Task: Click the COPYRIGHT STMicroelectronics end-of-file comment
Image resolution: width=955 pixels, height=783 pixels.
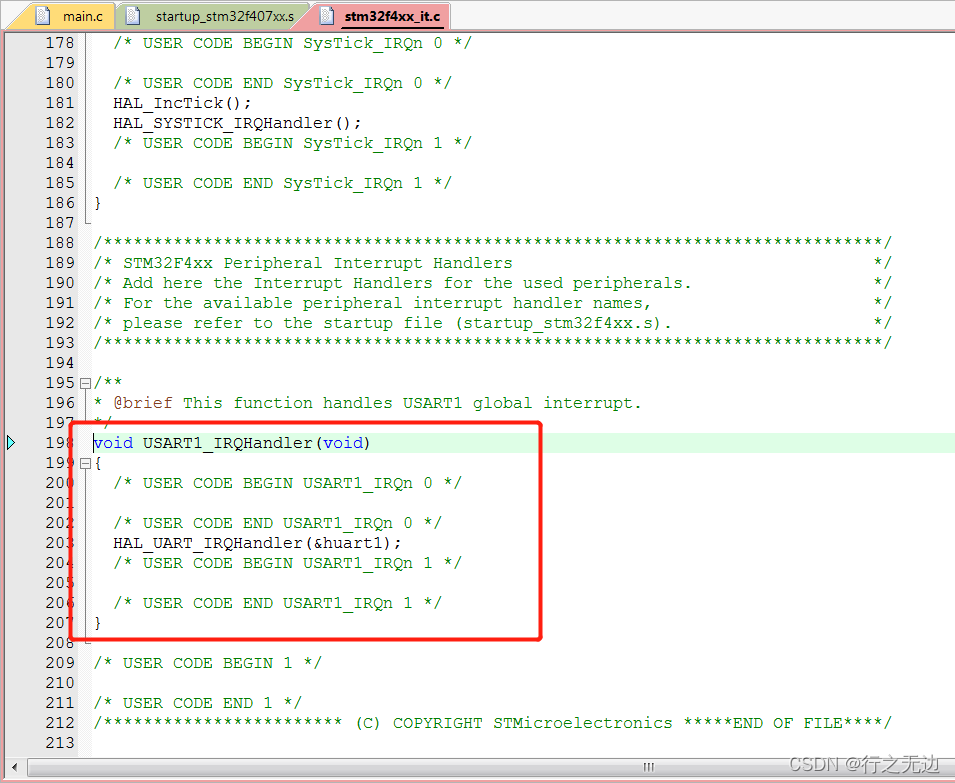Action: (x=493, y=723)
